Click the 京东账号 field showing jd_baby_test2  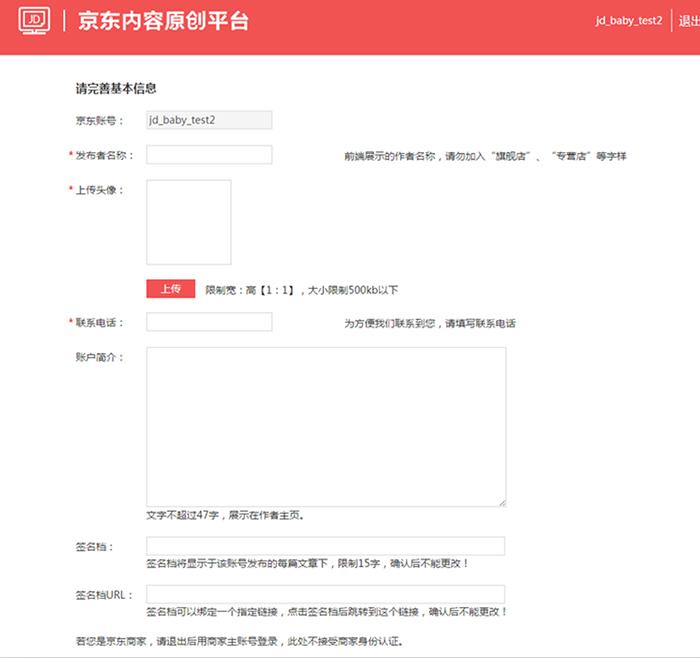coord(209,120)
